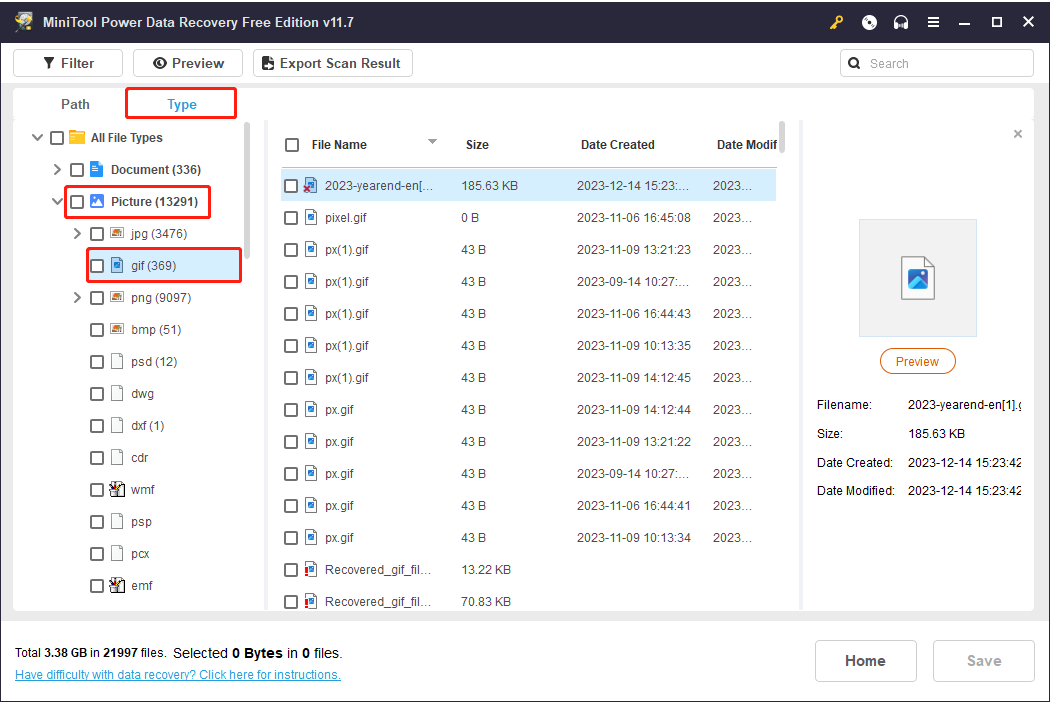This screenshot has height=706, width=1052.
Task: Click the pcx type icon
Action: 117,553
